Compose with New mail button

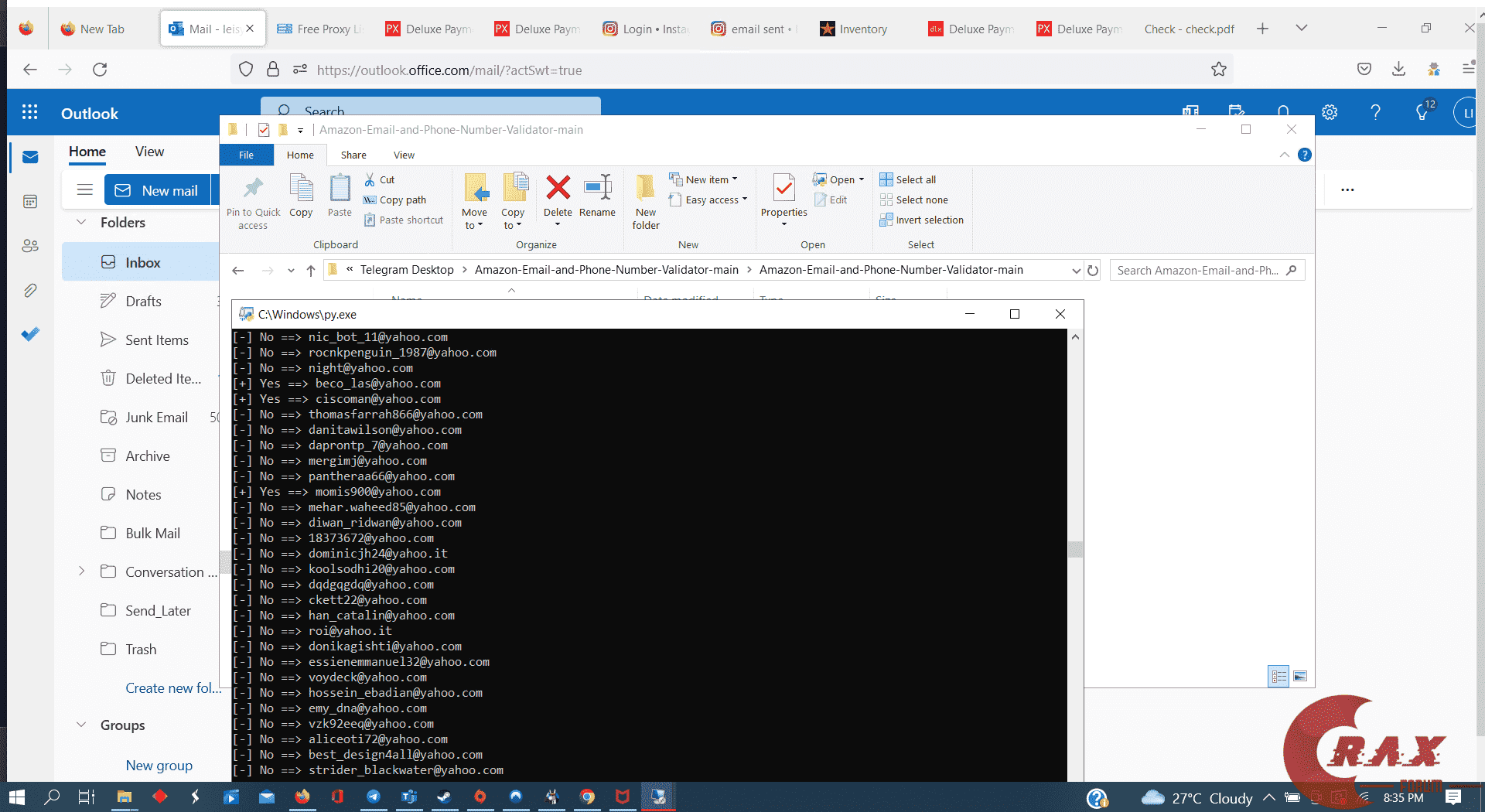pos(157,190)
